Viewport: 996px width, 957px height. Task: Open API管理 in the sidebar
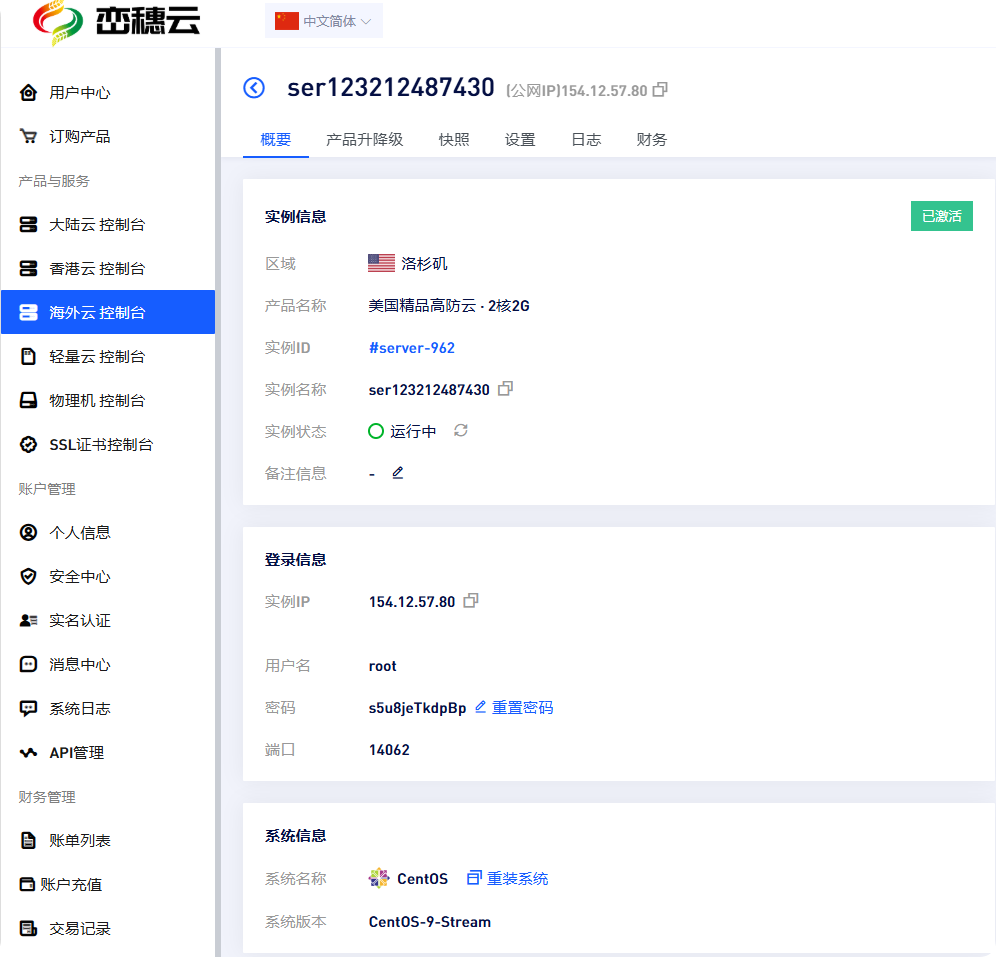pos(108,753)
